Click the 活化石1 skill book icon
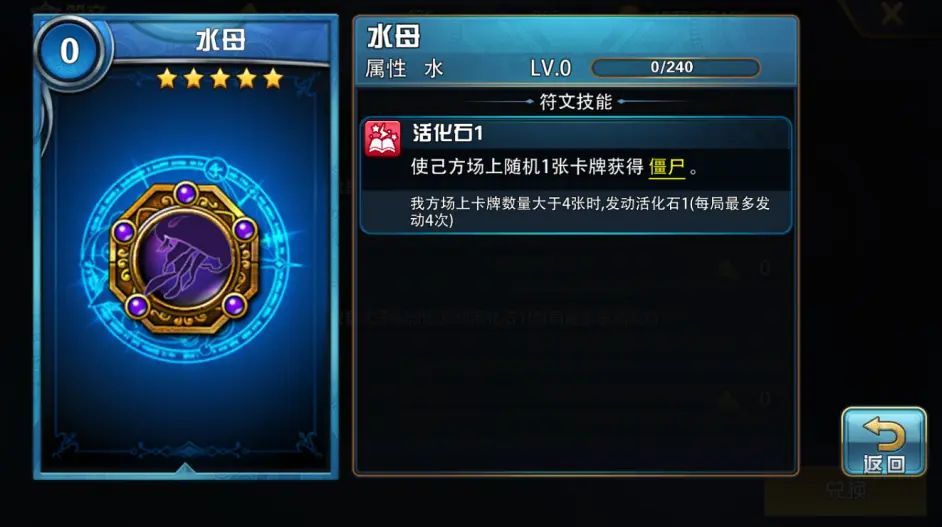Image resolution: width=942 pixels, height=527 pixels. pyautogui.click(x=383, y=139)
